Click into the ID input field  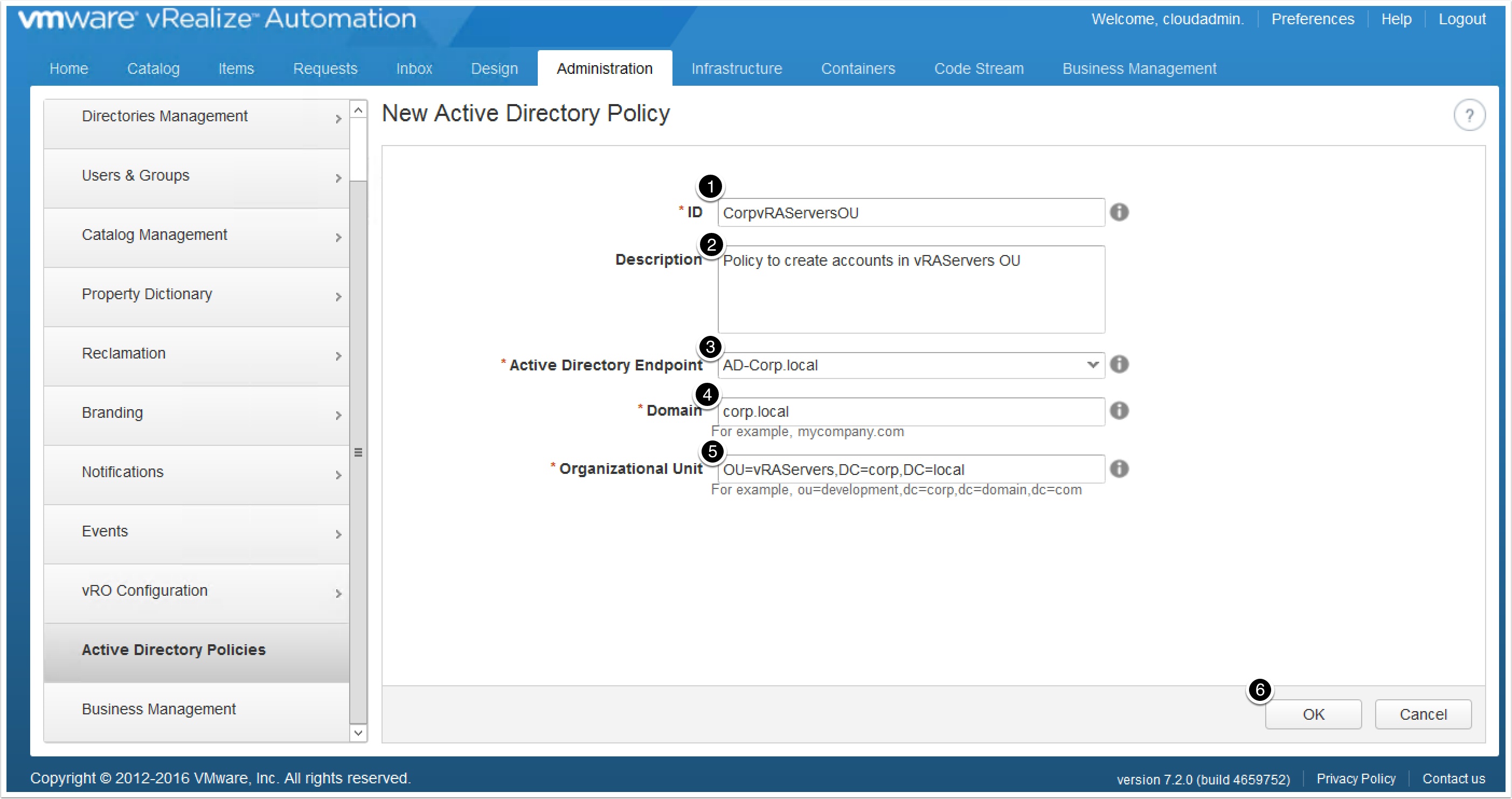coord(911,212)
